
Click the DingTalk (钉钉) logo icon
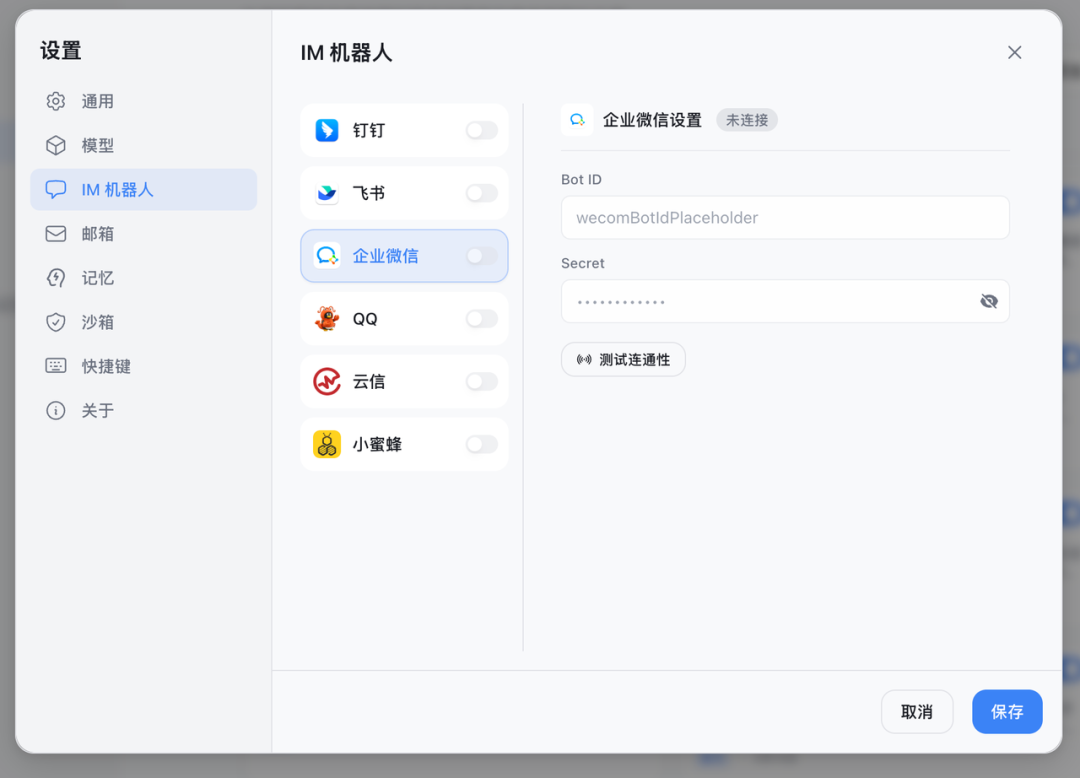[326, 130]
